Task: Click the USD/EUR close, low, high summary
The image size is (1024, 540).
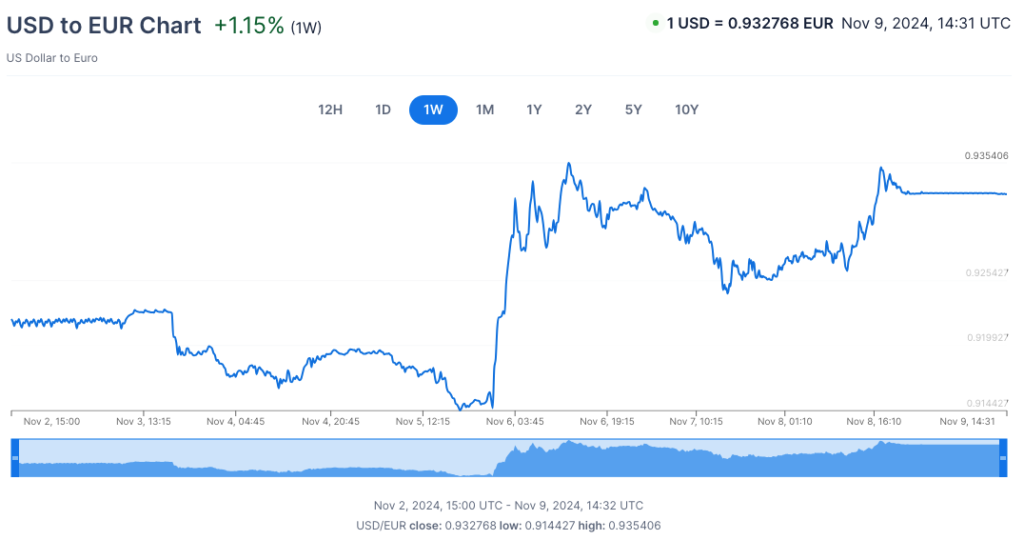Action: (x=508, y=525)
